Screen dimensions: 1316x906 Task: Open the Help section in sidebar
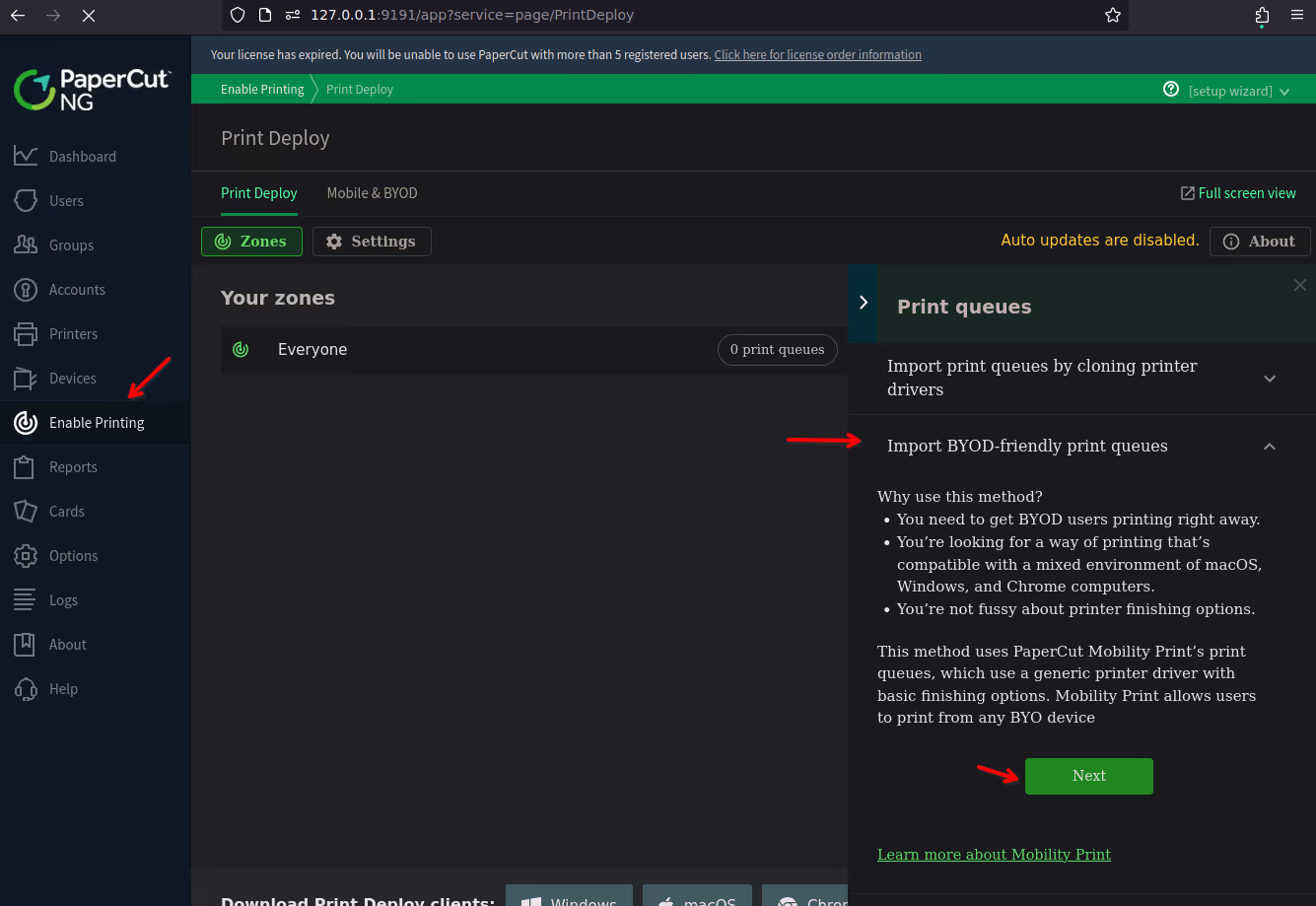(63, 688)
